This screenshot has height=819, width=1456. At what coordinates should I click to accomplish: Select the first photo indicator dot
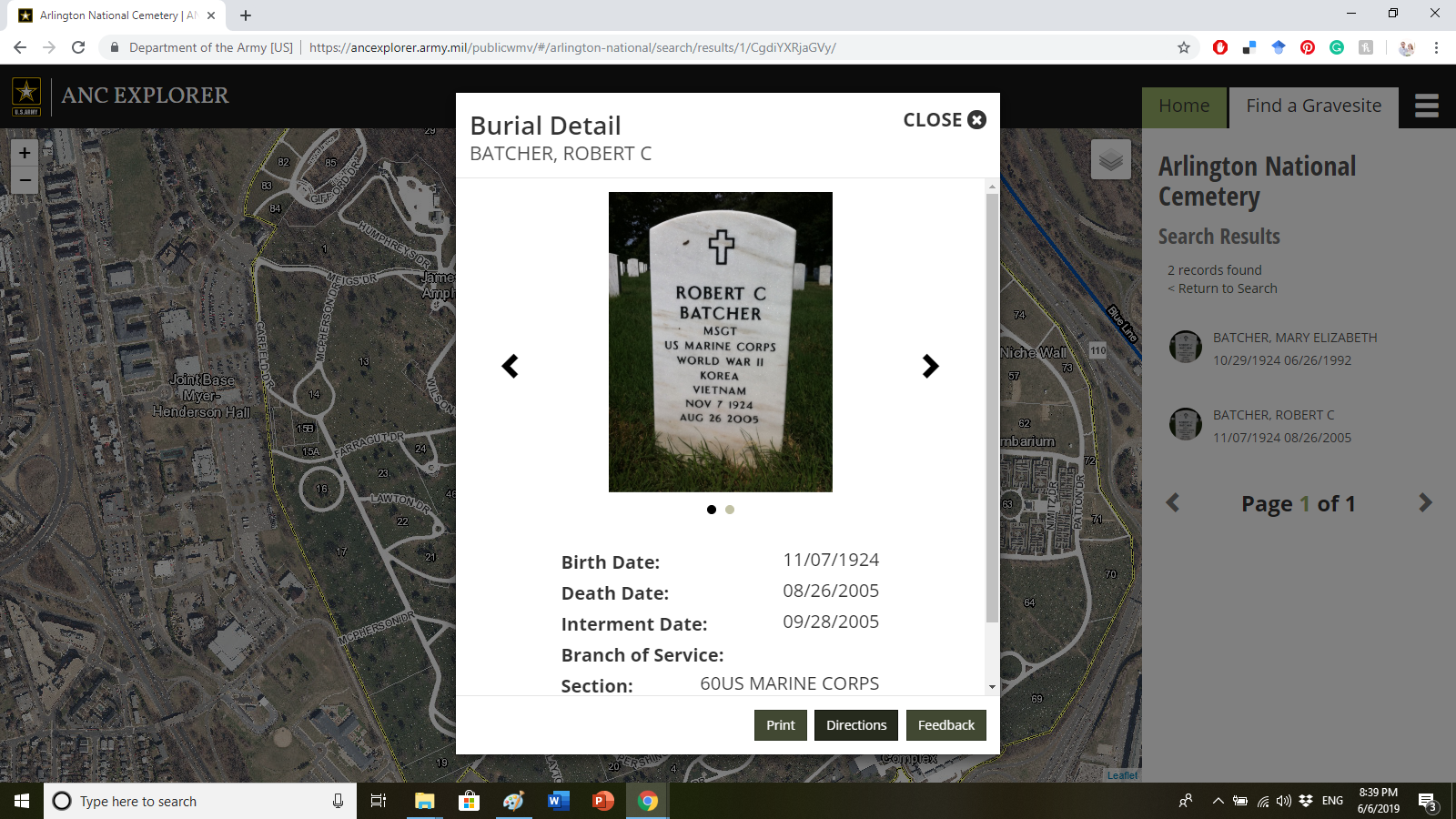[712, 510]
